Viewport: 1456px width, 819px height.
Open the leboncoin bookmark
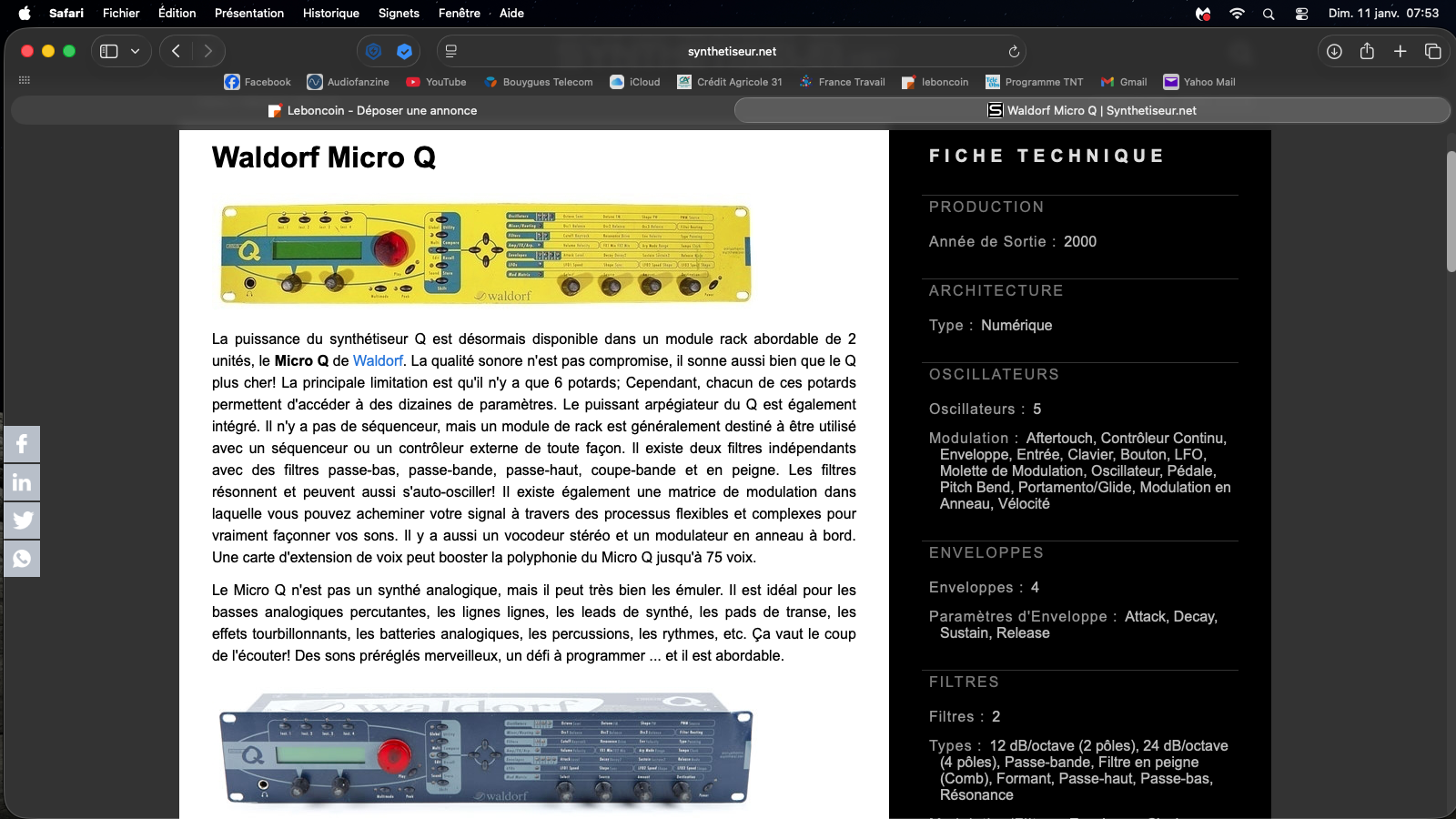tap(935, 82)
